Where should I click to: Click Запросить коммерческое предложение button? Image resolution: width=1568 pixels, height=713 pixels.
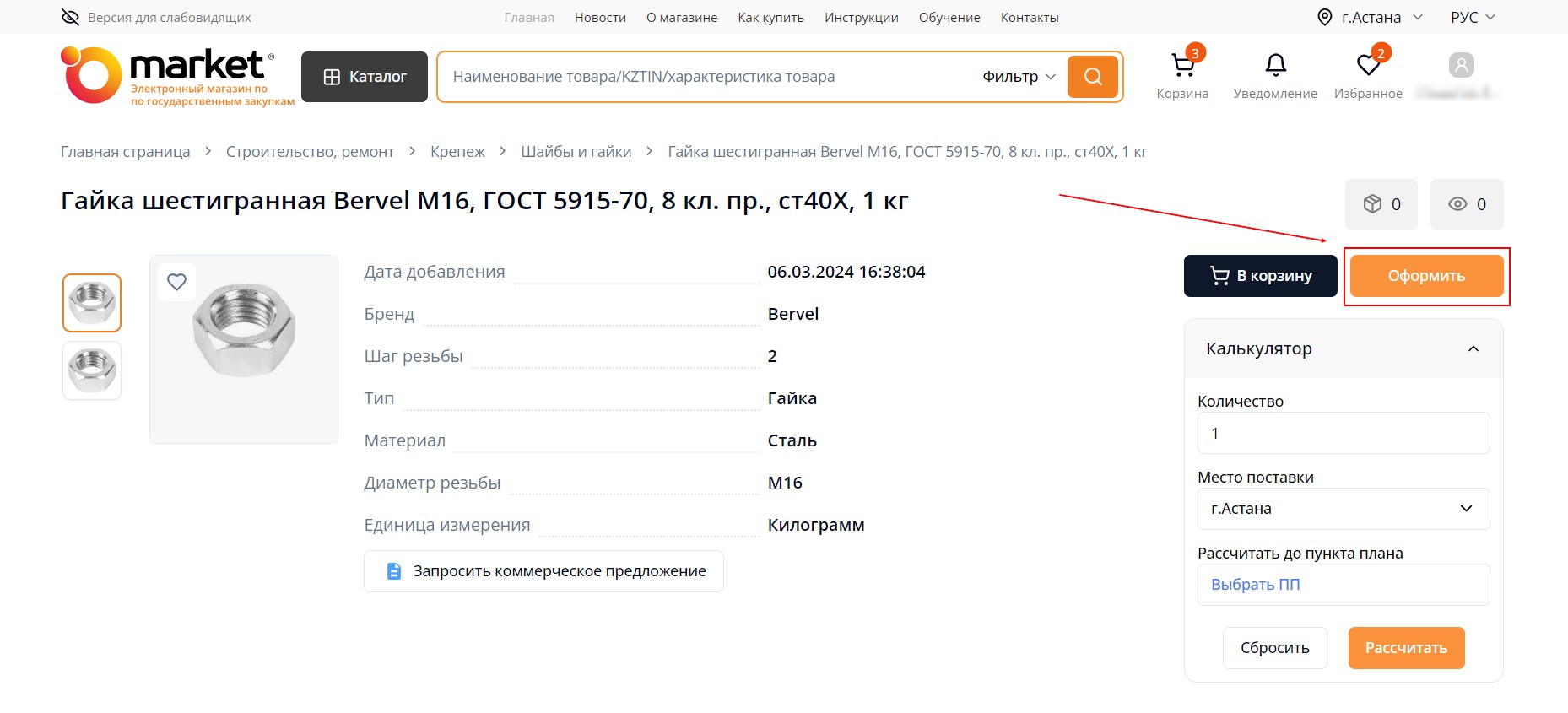tap(543, 571)
